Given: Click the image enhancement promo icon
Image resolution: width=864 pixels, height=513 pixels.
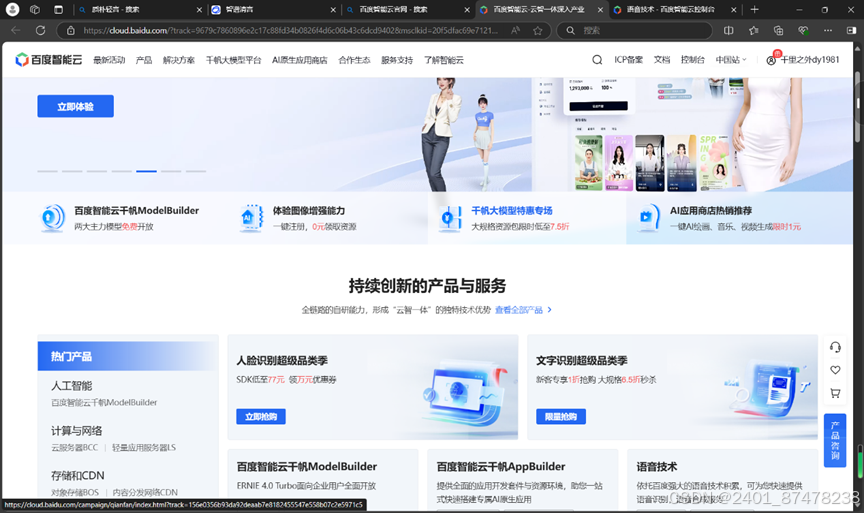Looking at the screenshot, I should point(251,218).
